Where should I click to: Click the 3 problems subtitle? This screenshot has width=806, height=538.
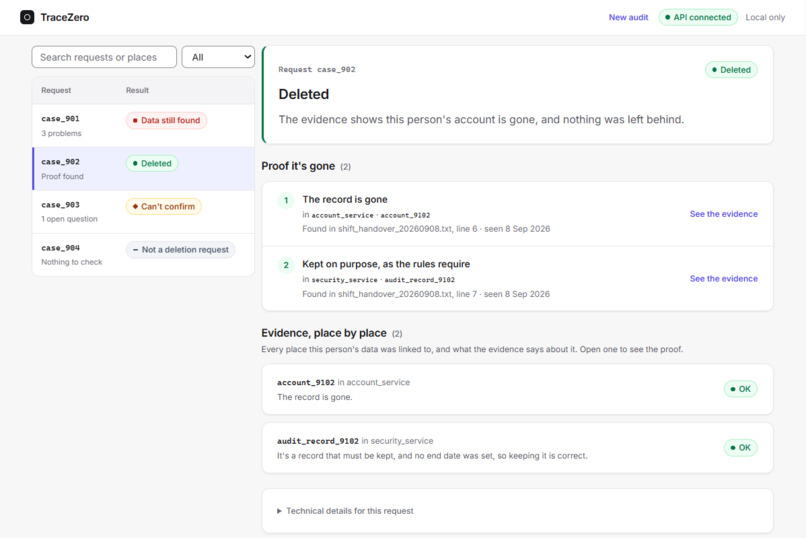click(x=61, y=134)
